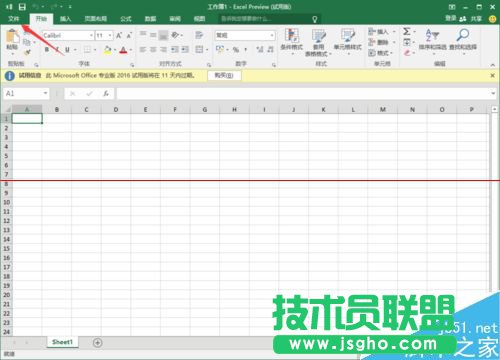Select the Copy icon in clipboard group

[x=27, y=42]
